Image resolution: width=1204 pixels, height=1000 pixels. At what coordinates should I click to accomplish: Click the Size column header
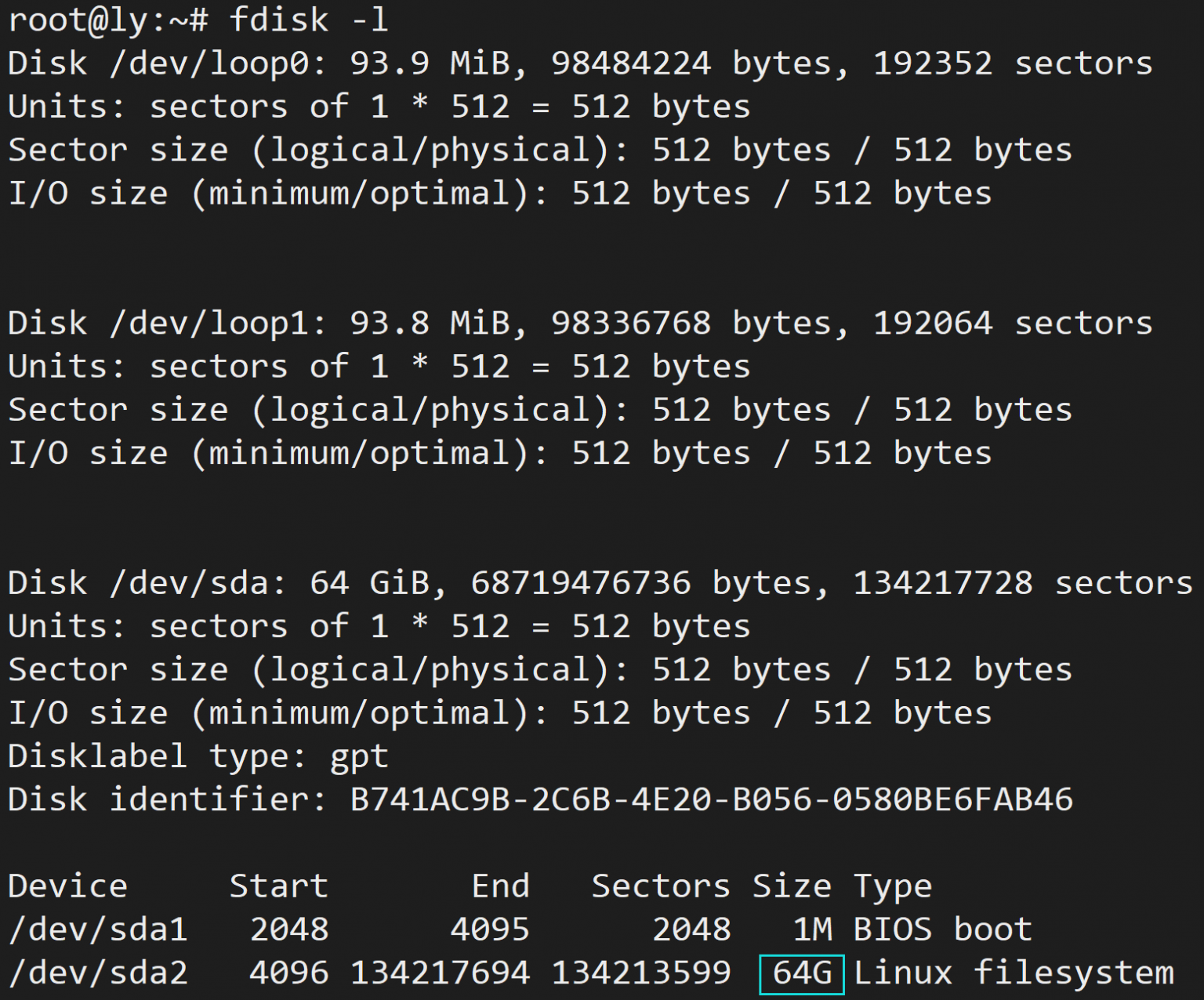click(792, 886)
